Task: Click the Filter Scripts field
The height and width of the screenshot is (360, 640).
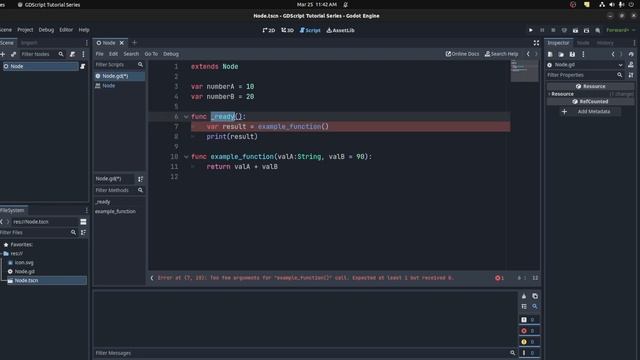Action: pos(119,64)
